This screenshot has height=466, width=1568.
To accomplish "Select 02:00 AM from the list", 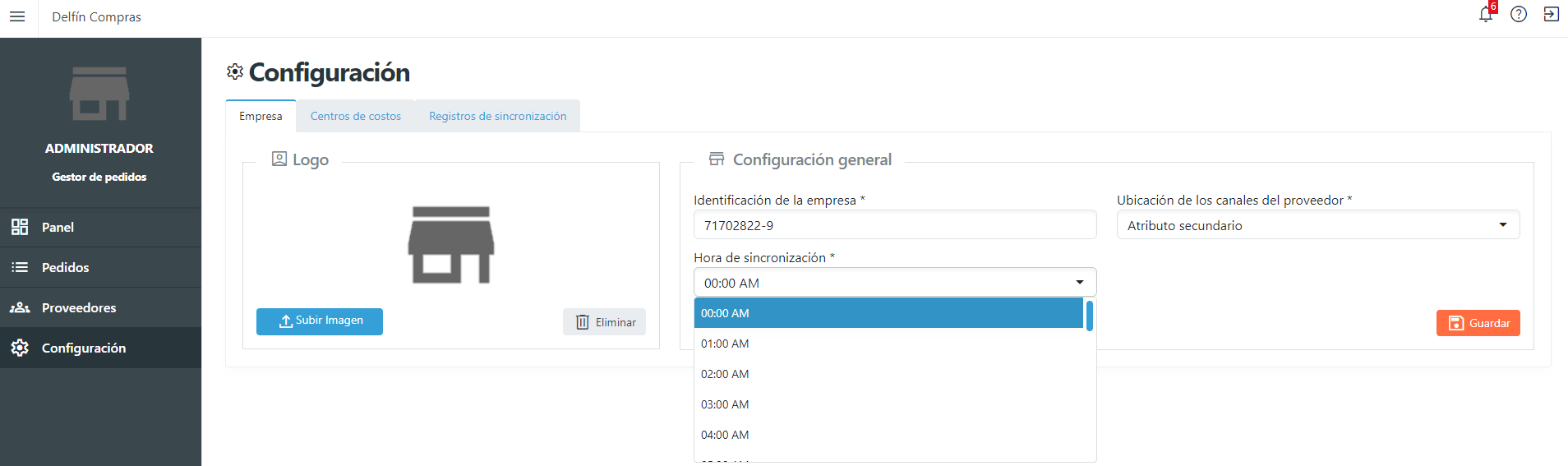I will [725, 374].
